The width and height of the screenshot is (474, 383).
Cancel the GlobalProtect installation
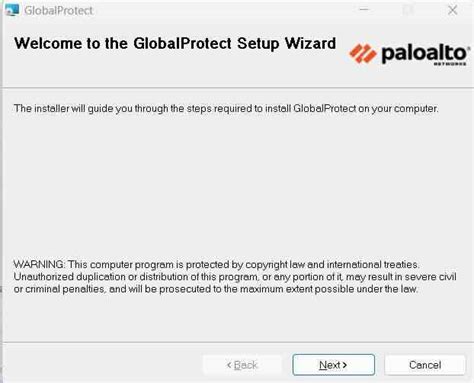(425, 365)
